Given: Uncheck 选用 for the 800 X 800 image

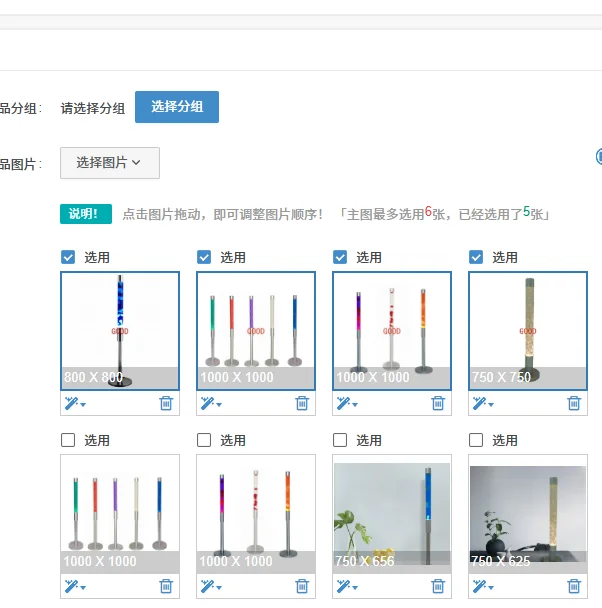Looking at the screenshot, I should [x=68, y=257].
